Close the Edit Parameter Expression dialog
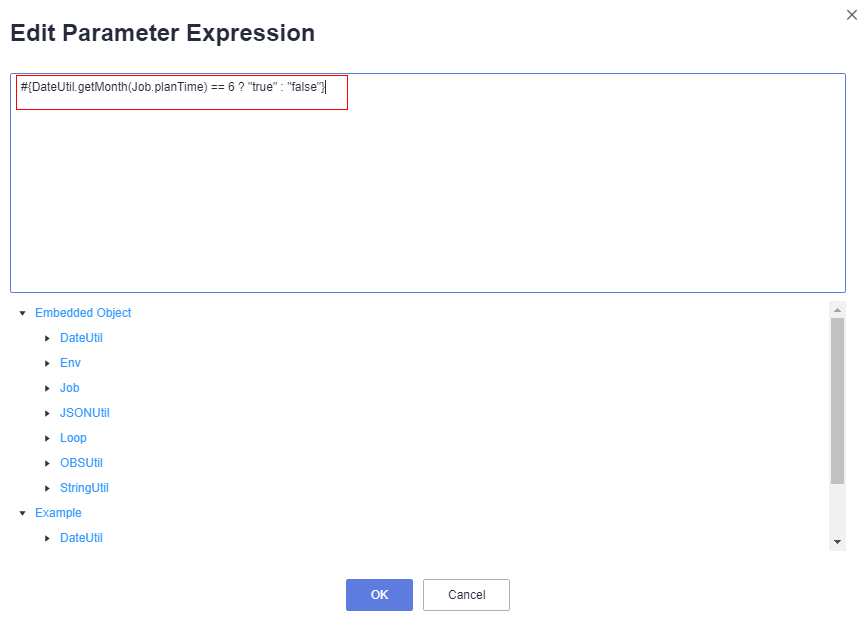This screenshot has height=623, width=862. (x=851, y=15)
